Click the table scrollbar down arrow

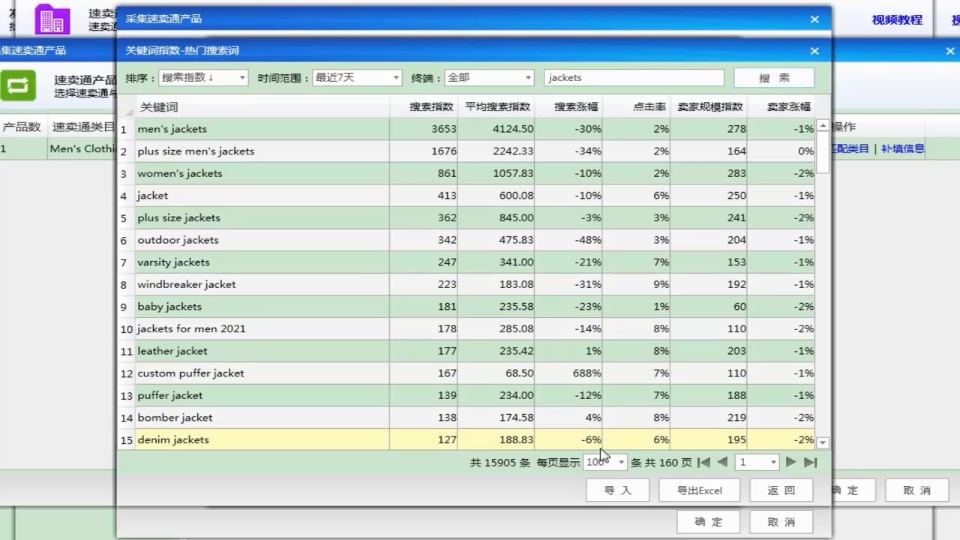coord(823,442)
